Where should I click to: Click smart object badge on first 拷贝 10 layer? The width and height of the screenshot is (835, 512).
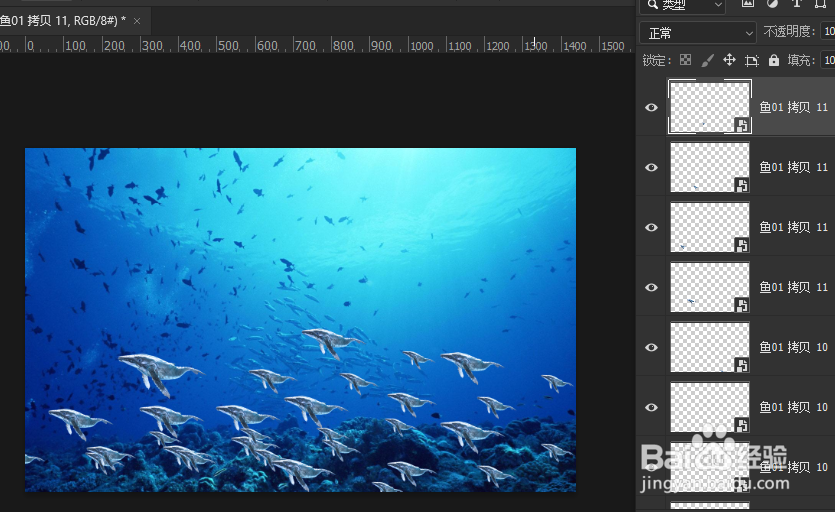point(742,365)
